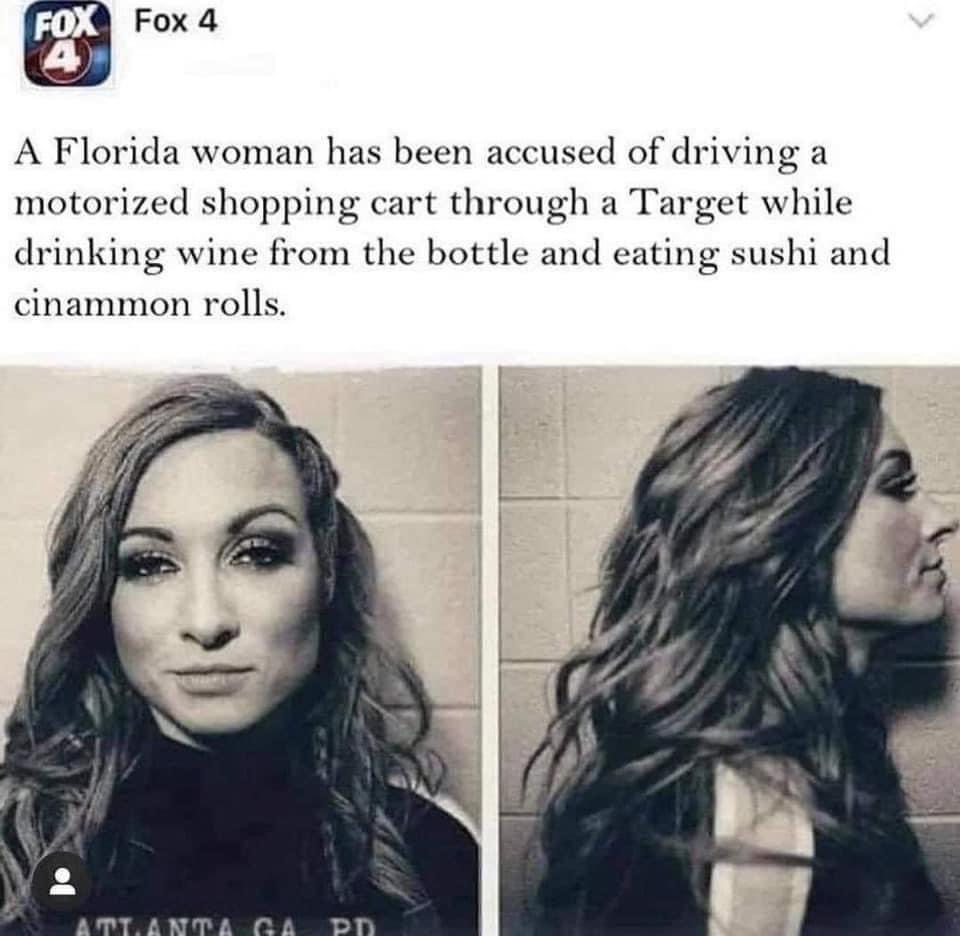The image size is (960, 936).
Task: Click "wine from the bottle" text
Action: (x=352, y=253)
